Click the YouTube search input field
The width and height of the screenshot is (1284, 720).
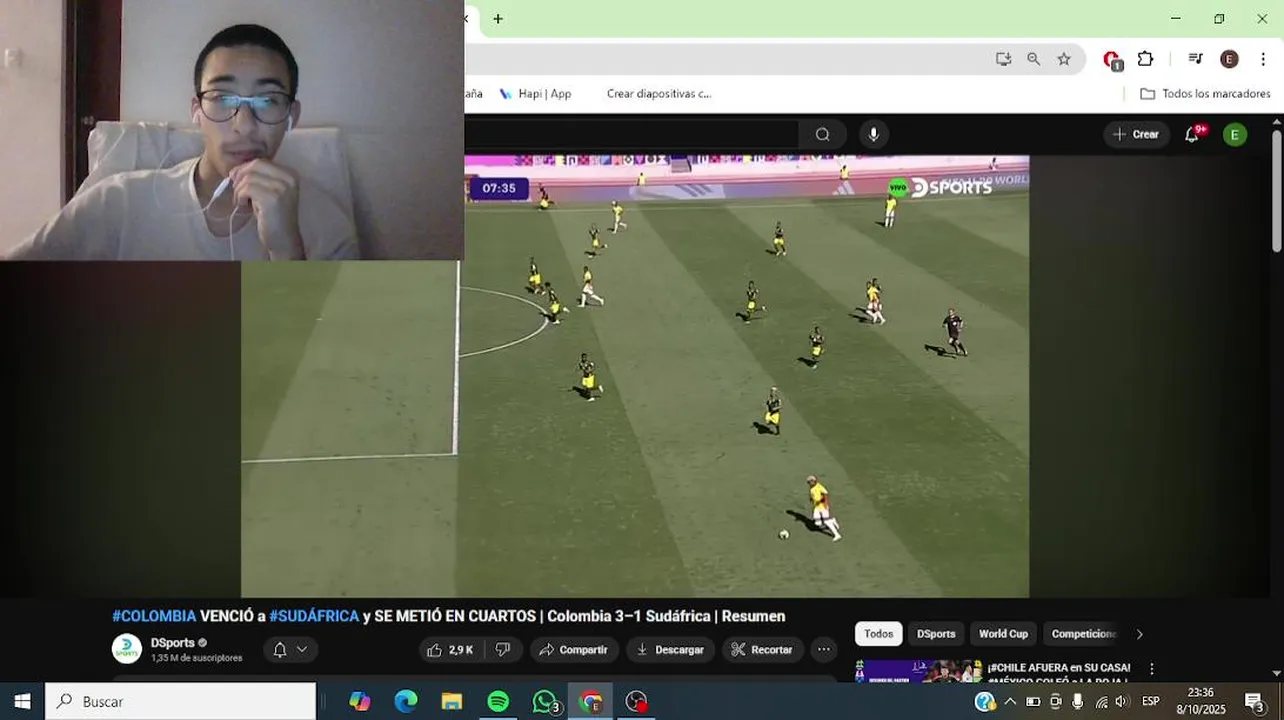point(632,134)
